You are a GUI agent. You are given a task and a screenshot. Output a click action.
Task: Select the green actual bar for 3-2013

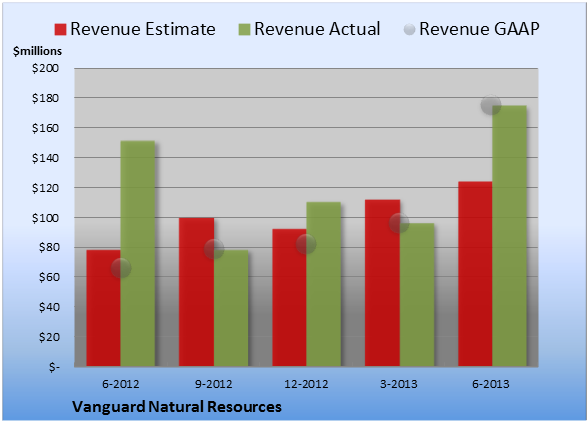click(x=417, y=295)
